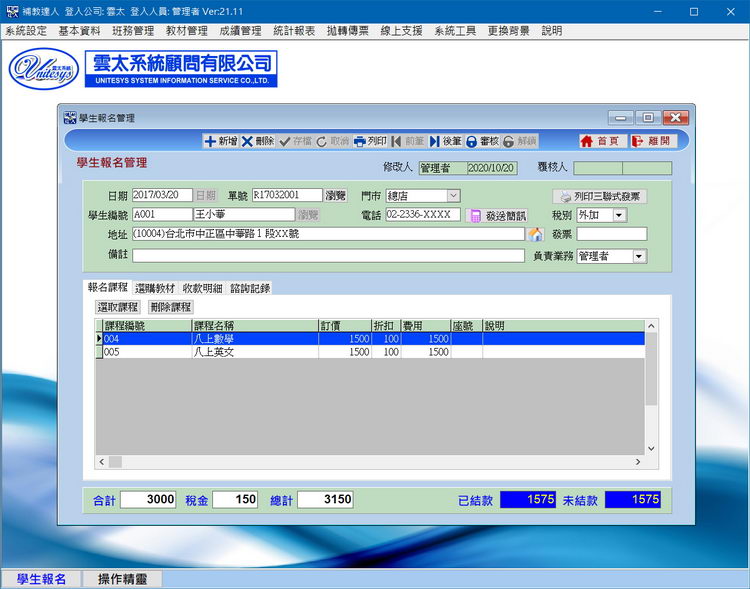Switch to the 收款明細 tab
The image size is (750, 589).
pos(202,288)
